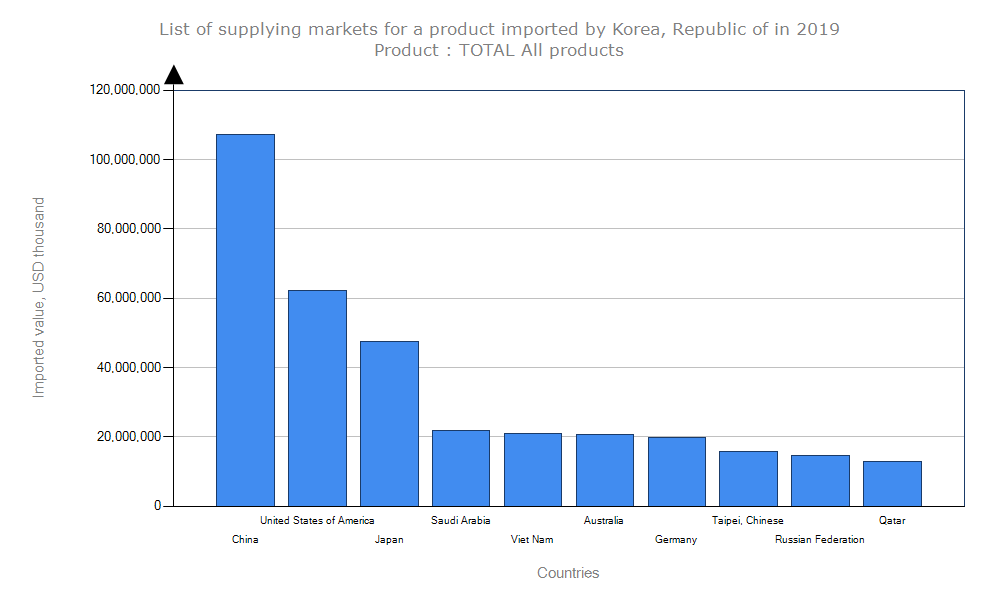Select the United States of America bar
Screen dimensions: 1000x600
coord(317,398)
